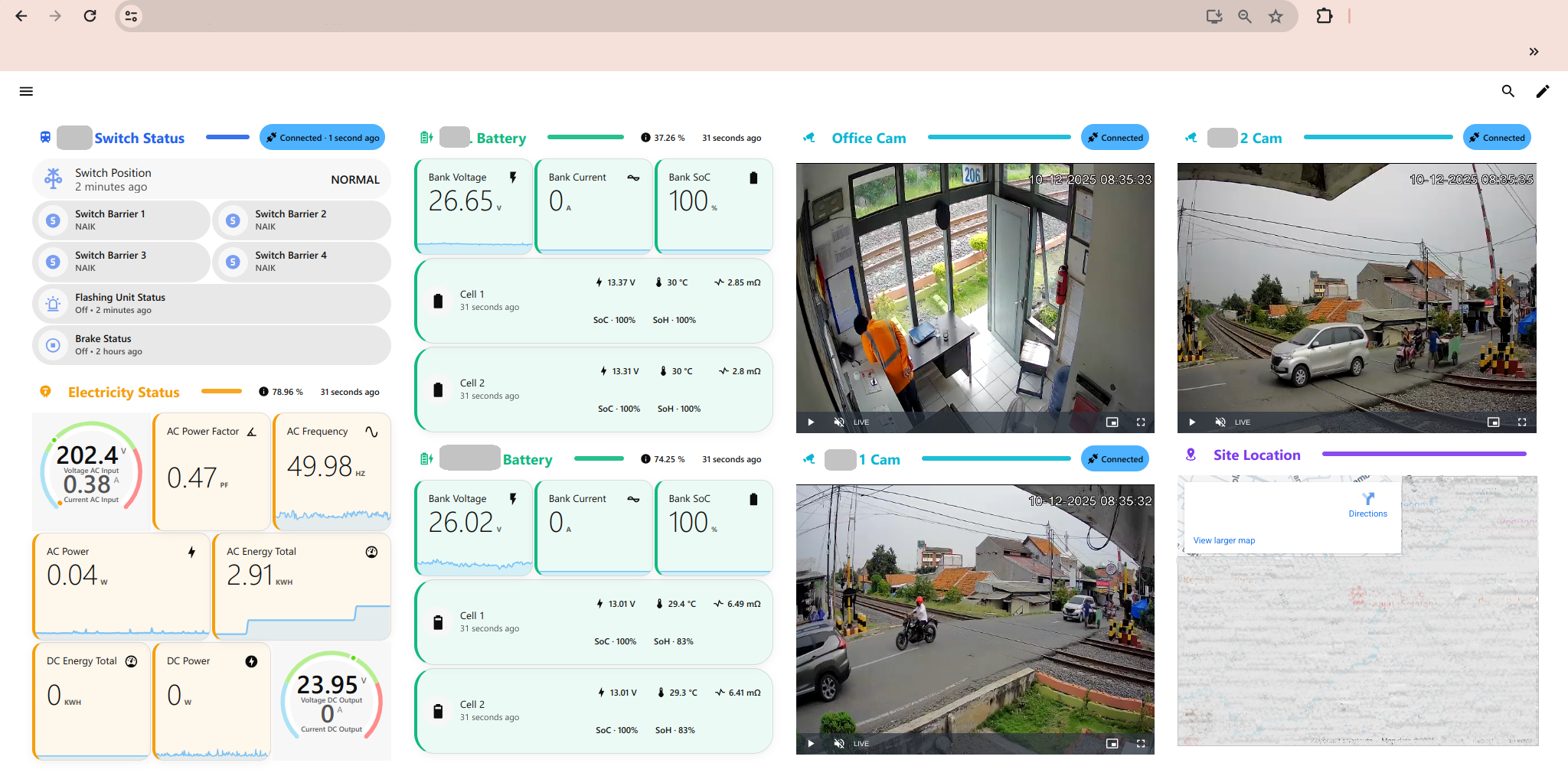Open the hamburger sidebar menu
This screenshot has width=1568, height=776.
click(26, 92)
